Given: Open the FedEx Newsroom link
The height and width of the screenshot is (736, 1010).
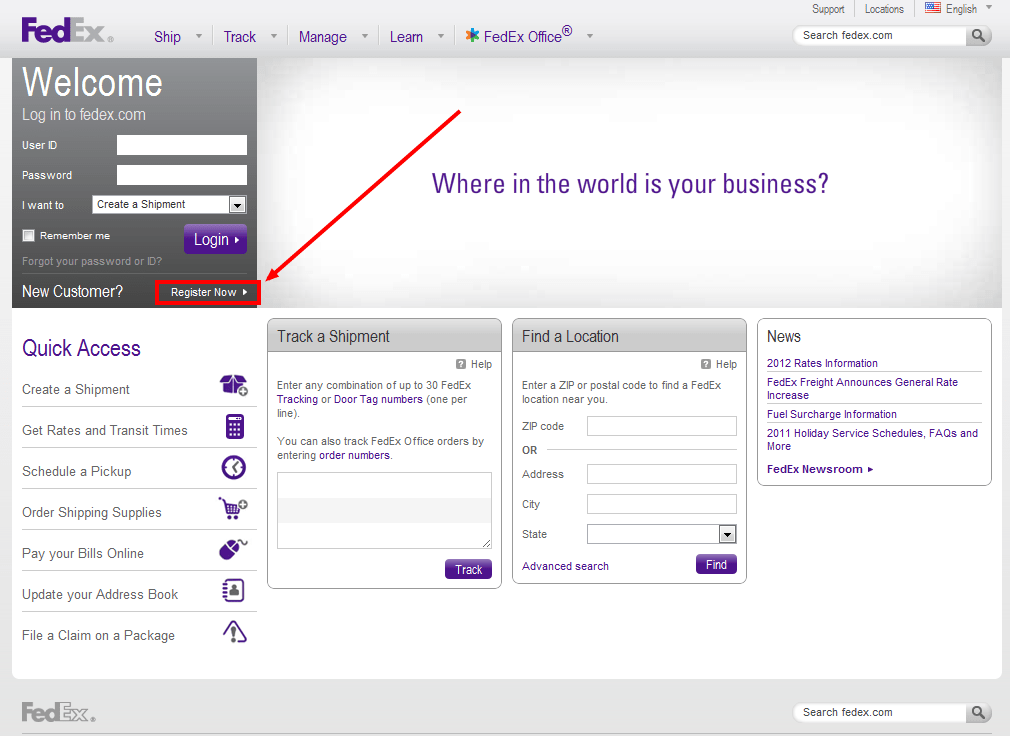Looking at the screenshot, I should coord(819,469).
